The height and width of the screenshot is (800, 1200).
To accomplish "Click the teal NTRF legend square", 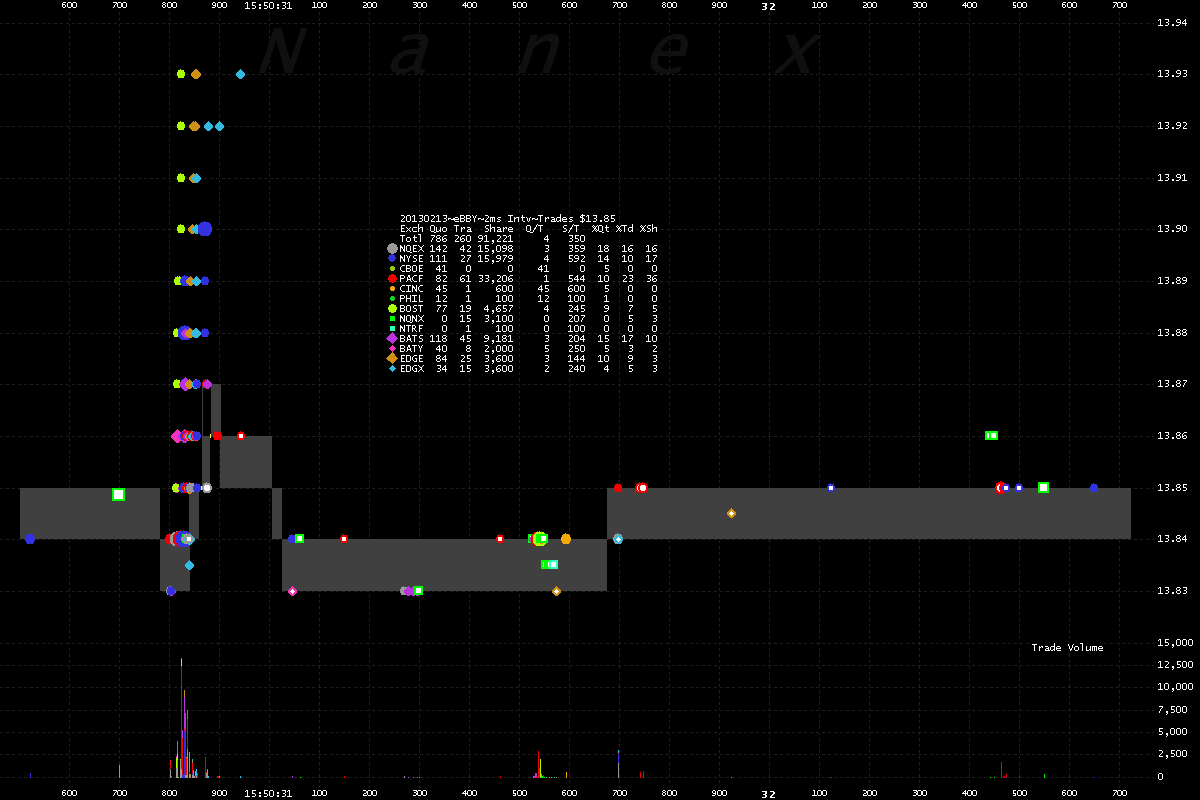I will (392, 328).
